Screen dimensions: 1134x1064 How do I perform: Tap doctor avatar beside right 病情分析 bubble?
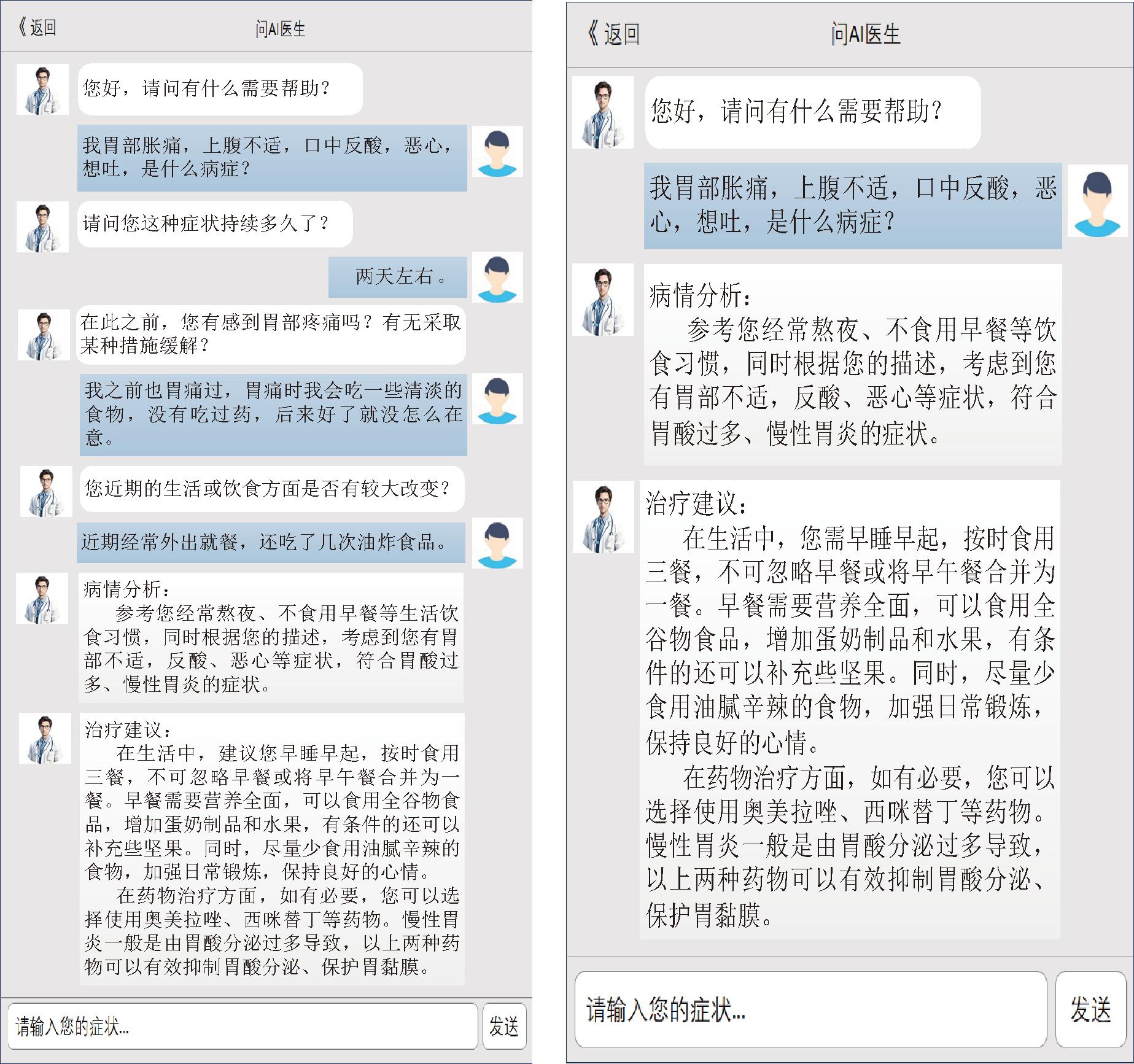pyautogui.click(x=603, y=300)
